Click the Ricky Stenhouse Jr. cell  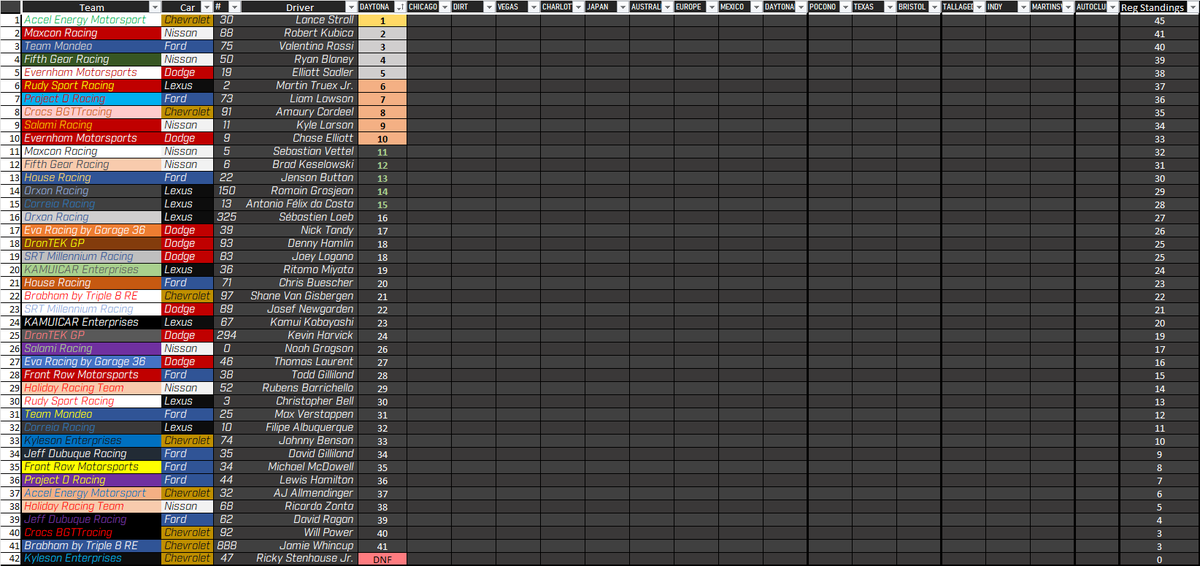(299, 558)
